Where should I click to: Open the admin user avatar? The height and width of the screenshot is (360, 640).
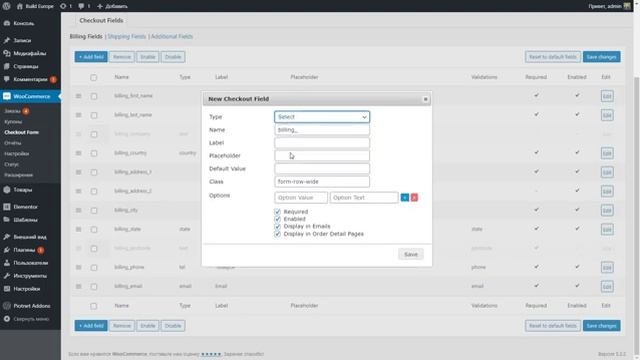[x=627, y=6]
